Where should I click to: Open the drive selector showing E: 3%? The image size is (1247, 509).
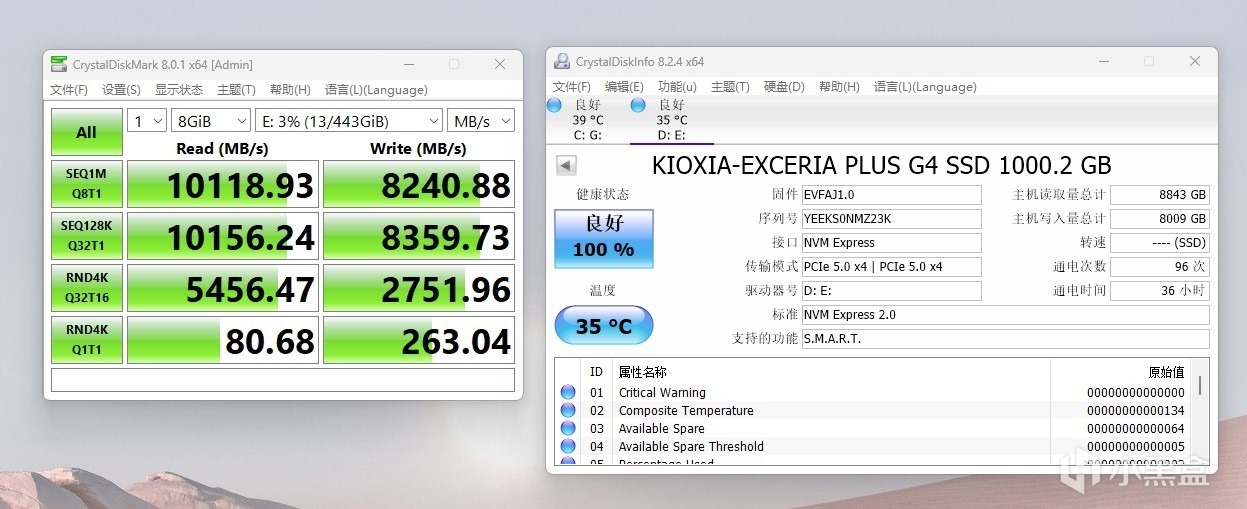pos(349,121)
